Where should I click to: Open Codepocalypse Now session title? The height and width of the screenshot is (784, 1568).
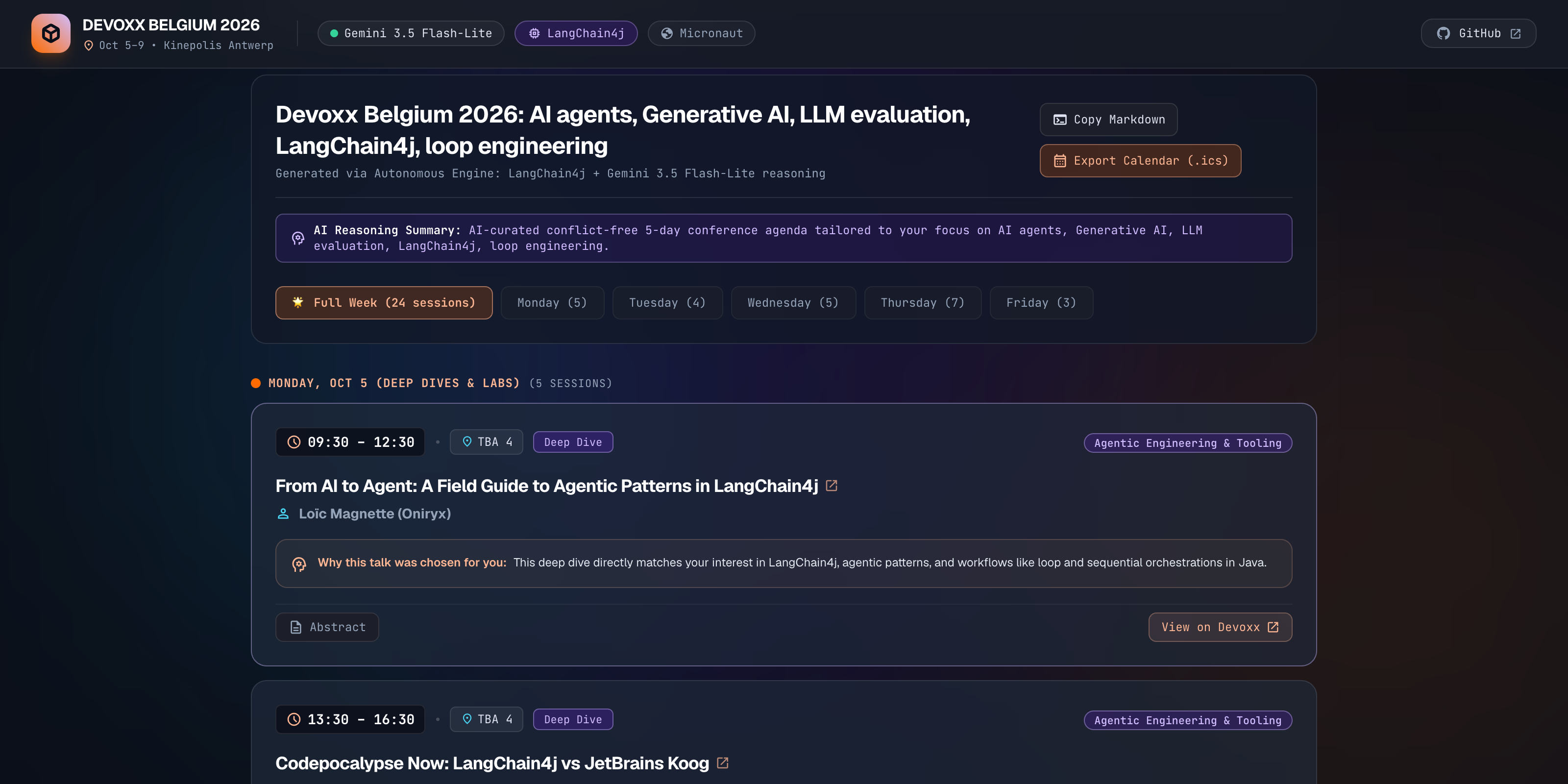tap(492, 763)
